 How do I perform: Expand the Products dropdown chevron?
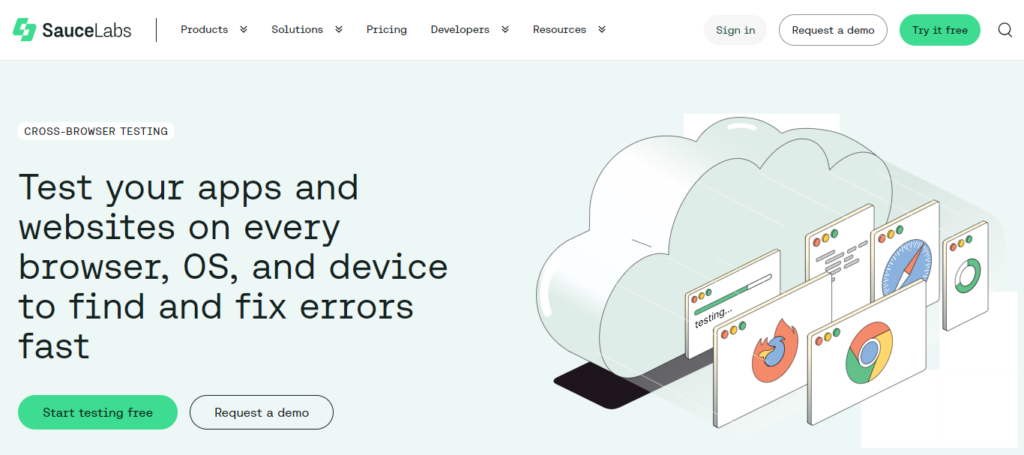pyautogui.click(x=243, y=30)
